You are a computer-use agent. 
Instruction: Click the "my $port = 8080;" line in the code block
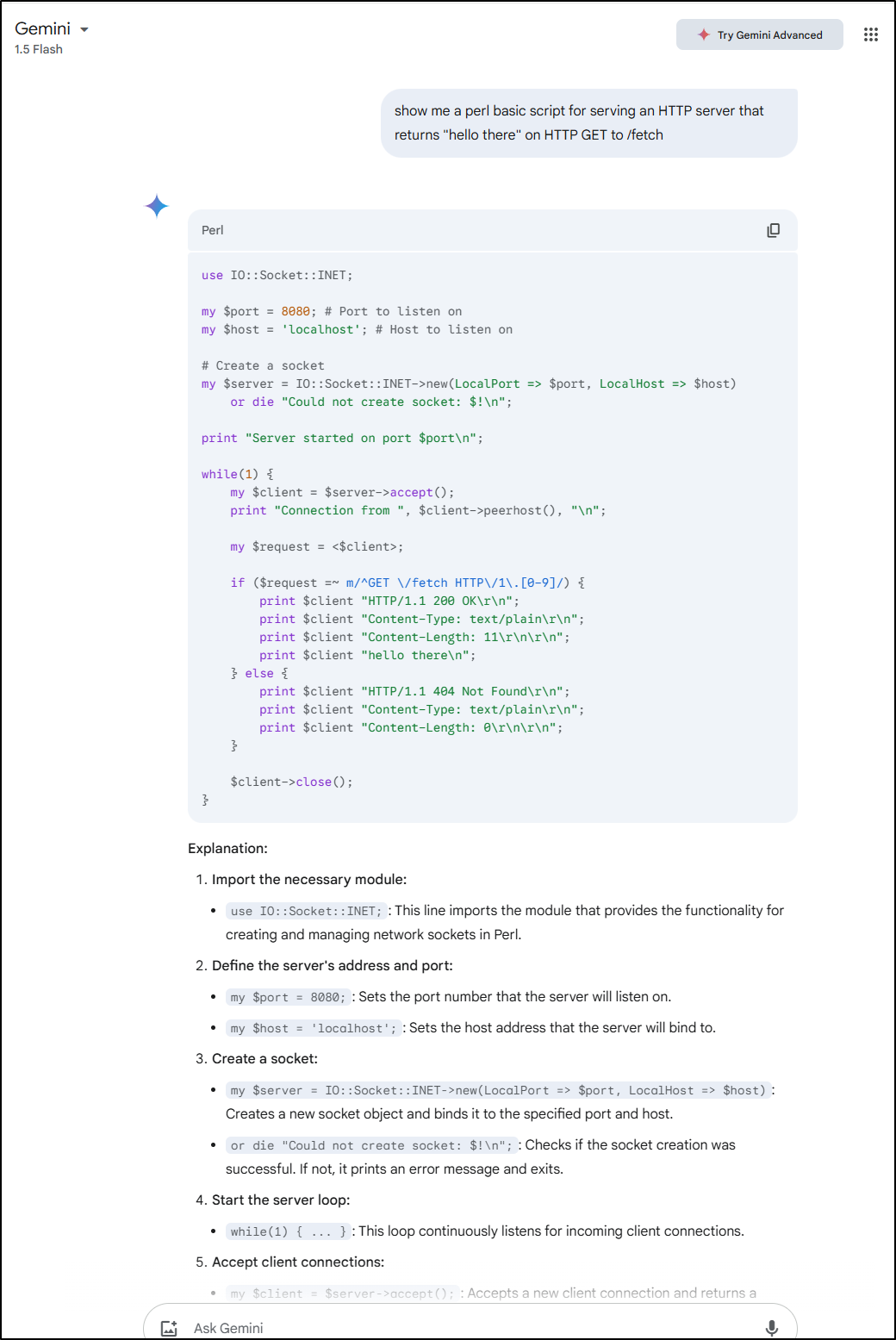[x=332, y=312]
